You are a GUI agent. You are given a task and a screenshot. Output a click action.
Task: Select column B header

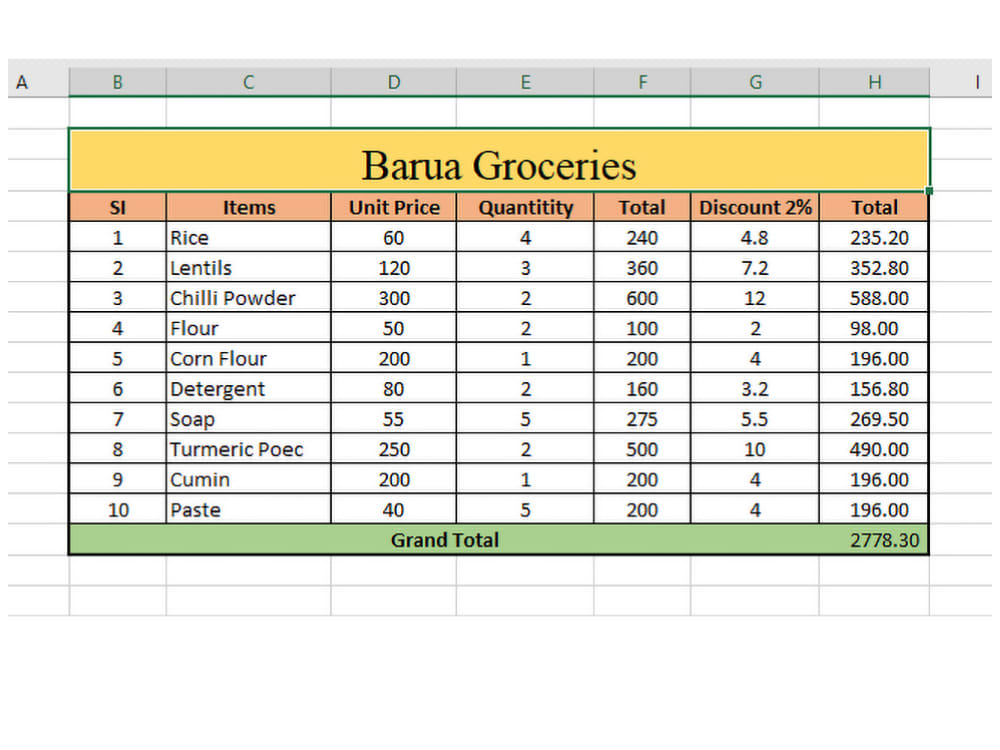pos(117,82)
